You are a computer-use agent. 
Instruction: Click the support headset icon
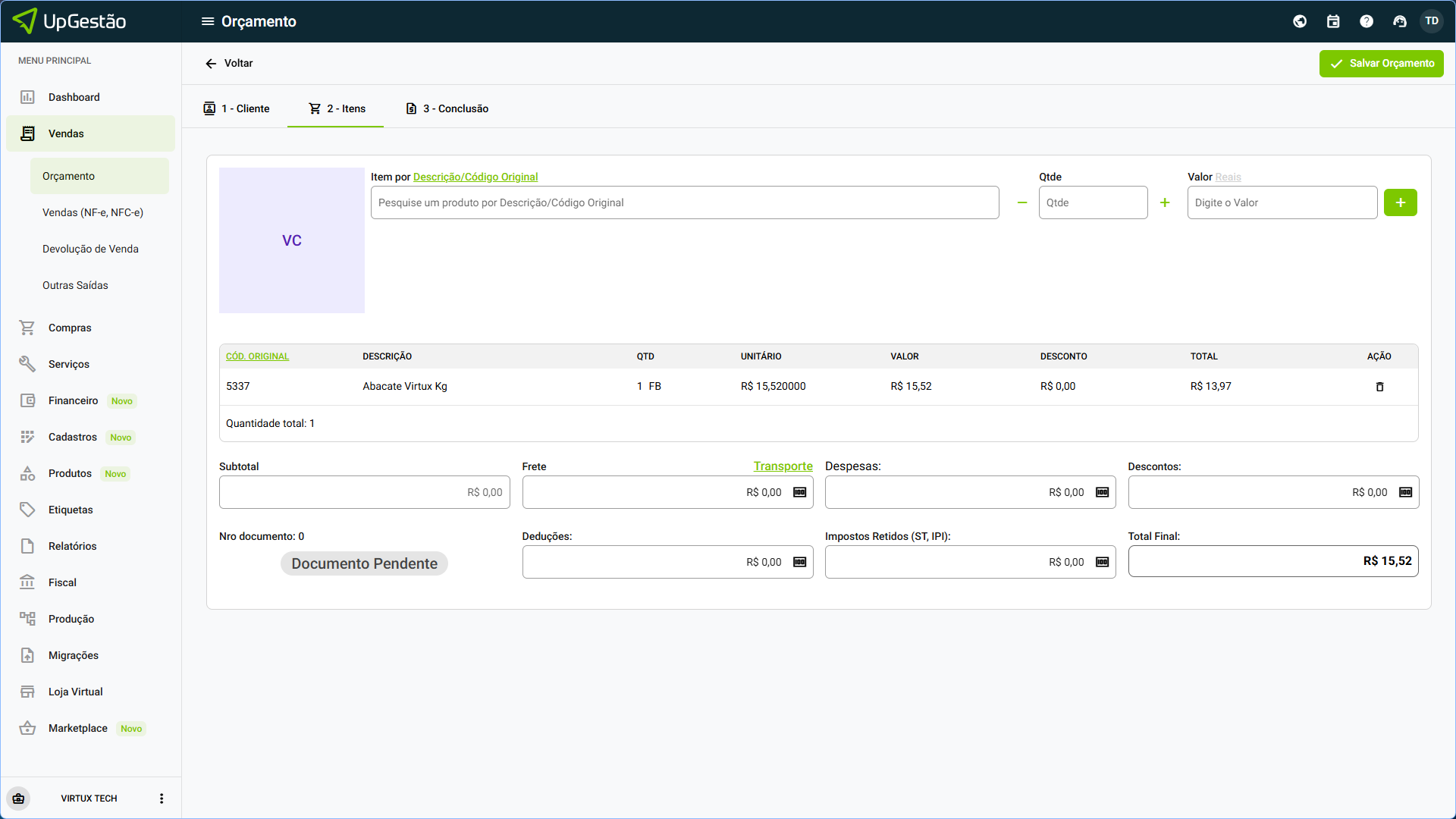tap(1400, 21)
